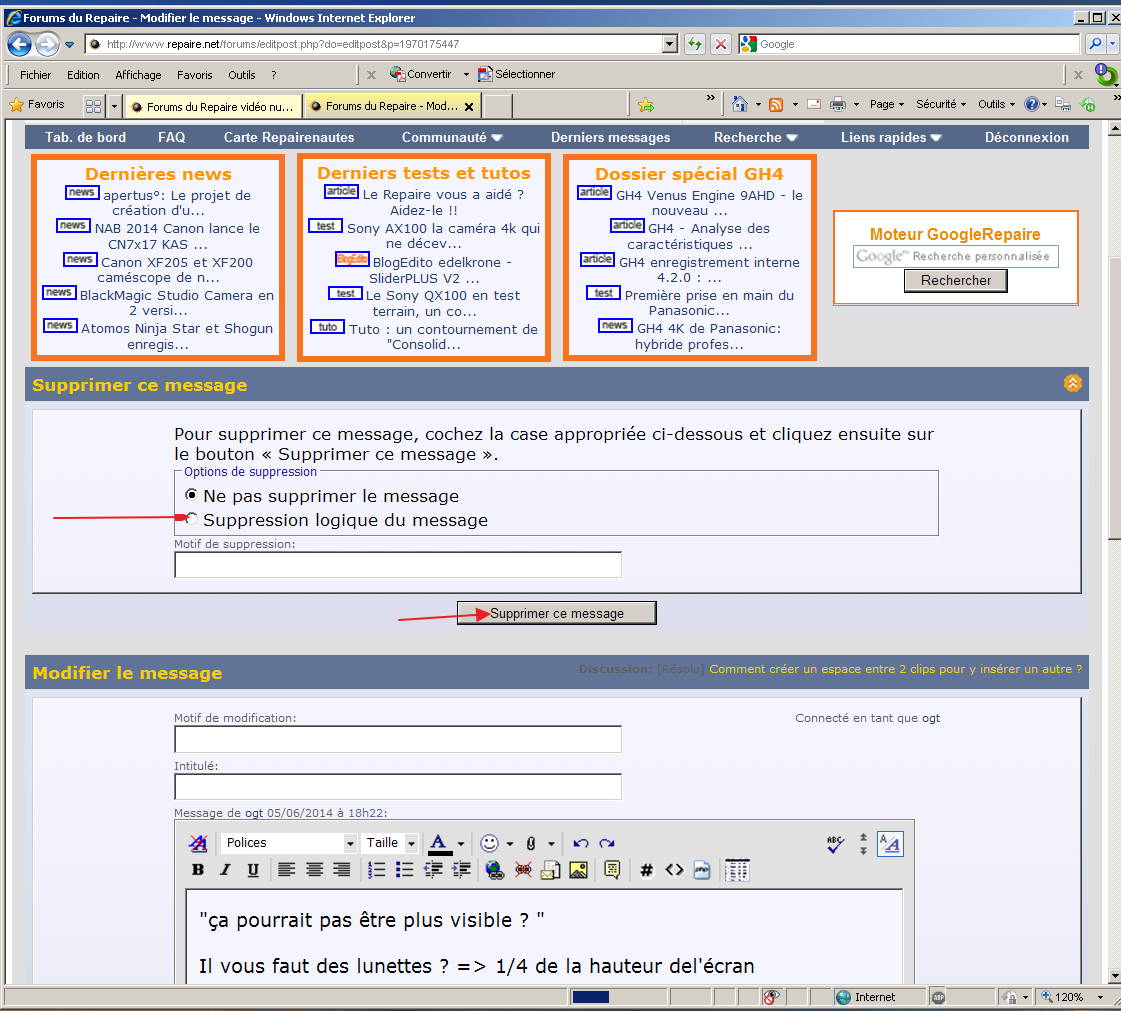This screenshot has width=1121, height=1011.
Task: Switch to 'Forums du Repaire vidéo nu...' tab
Action: 212,106
